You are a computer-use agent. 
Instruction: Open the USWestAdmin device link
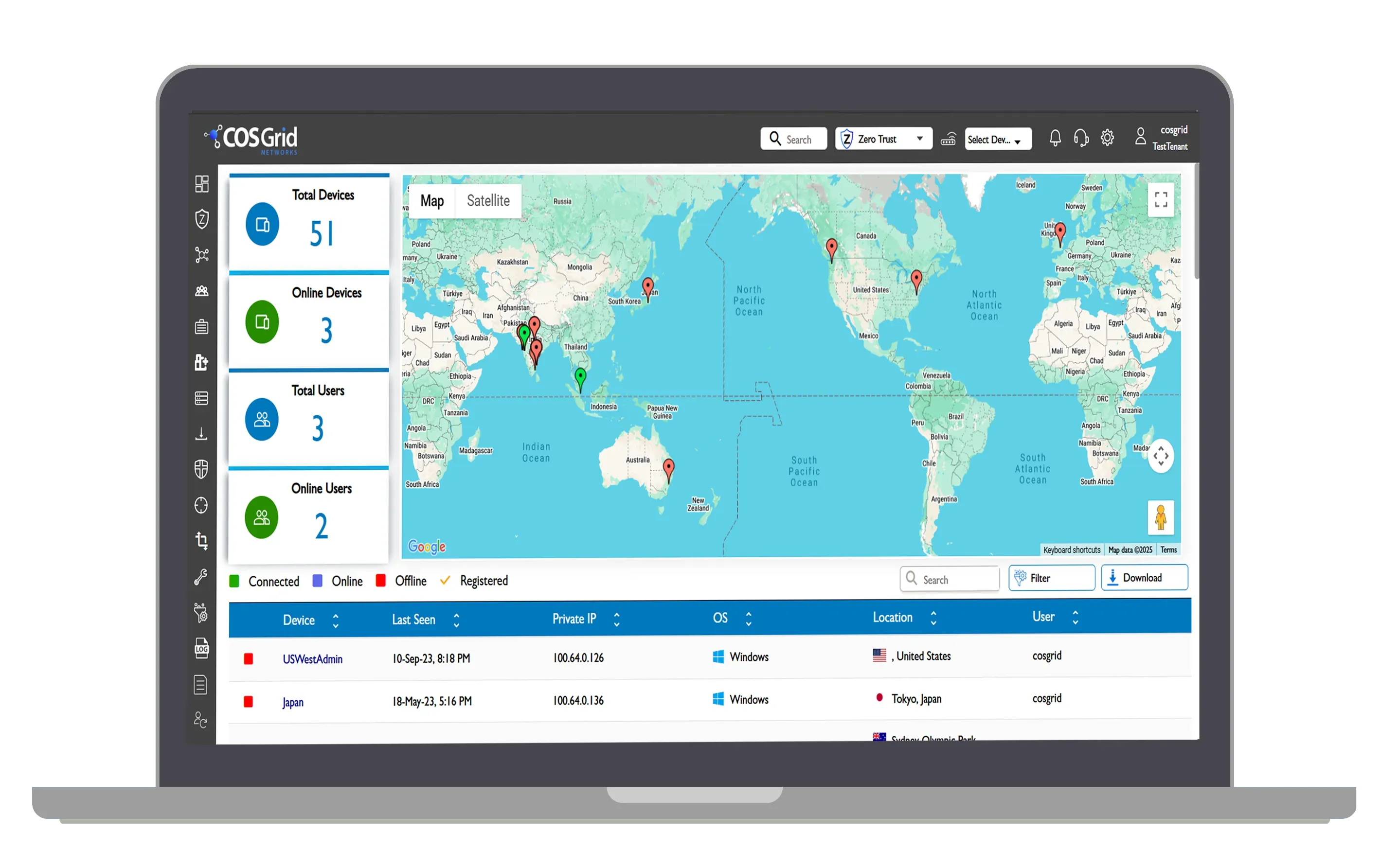312,659
